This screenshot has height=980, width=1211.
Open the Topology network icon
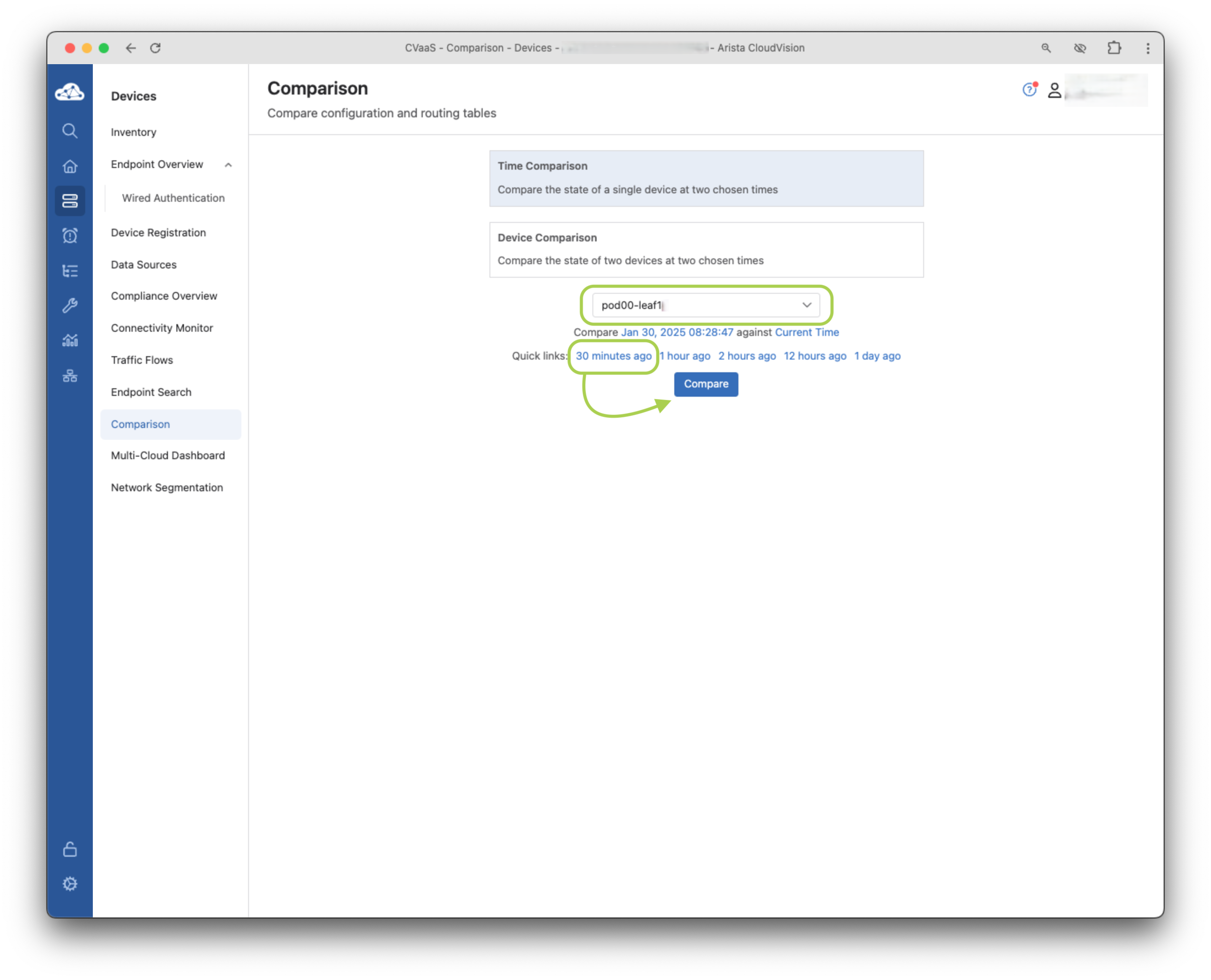(x=69, y=376)
